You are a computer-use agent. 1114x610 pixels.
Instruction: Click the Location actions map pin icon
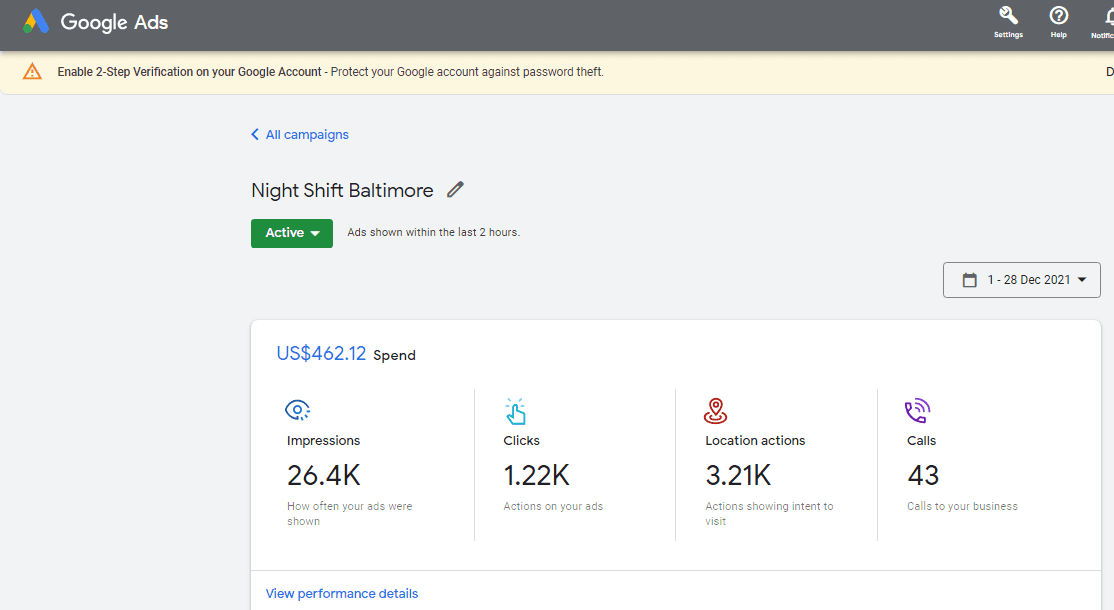tap(715, 410)
